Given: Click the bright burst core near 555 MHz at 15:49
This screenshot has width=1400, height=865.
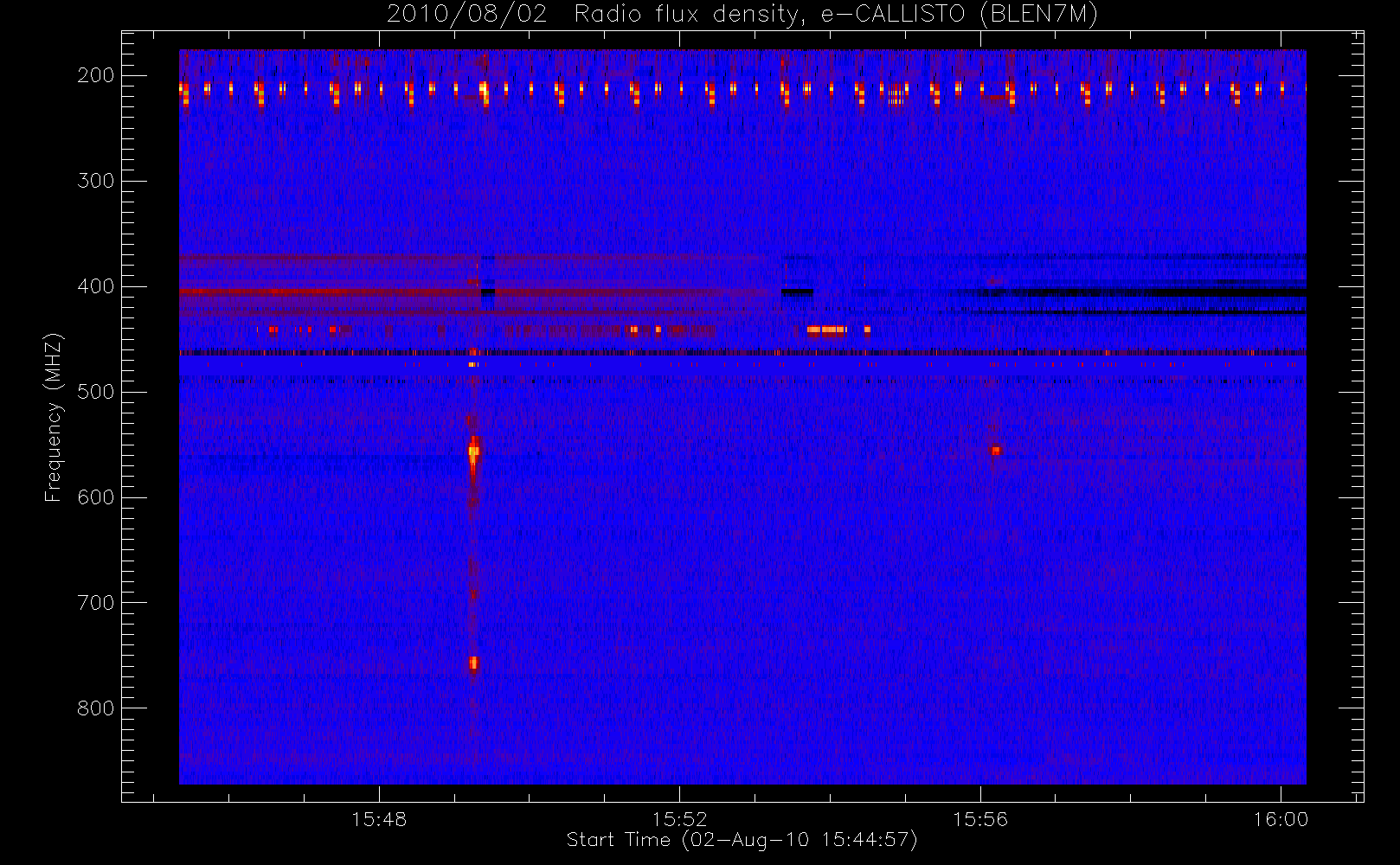Looking at the screenshot, I should [473, 451].
